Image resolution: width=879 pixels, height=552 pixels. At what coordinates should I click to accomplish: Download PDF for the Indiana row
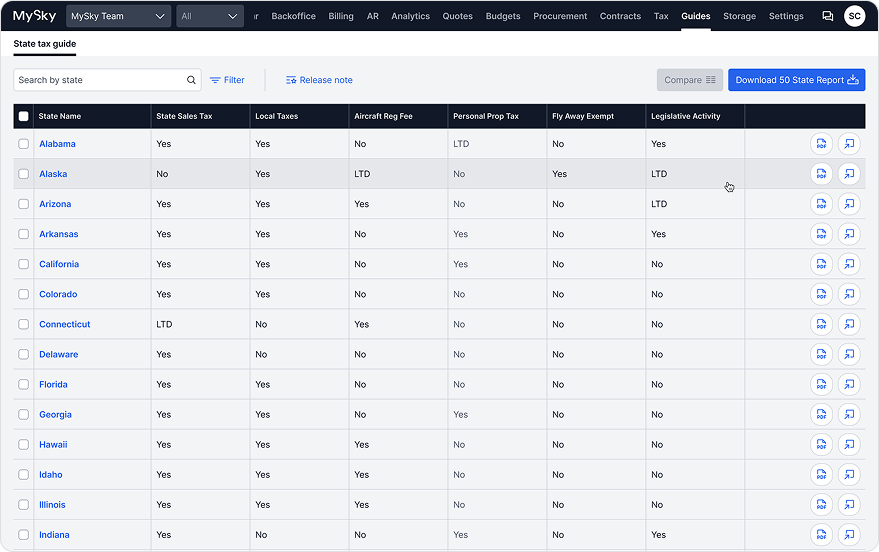click(x=821, y=535)
